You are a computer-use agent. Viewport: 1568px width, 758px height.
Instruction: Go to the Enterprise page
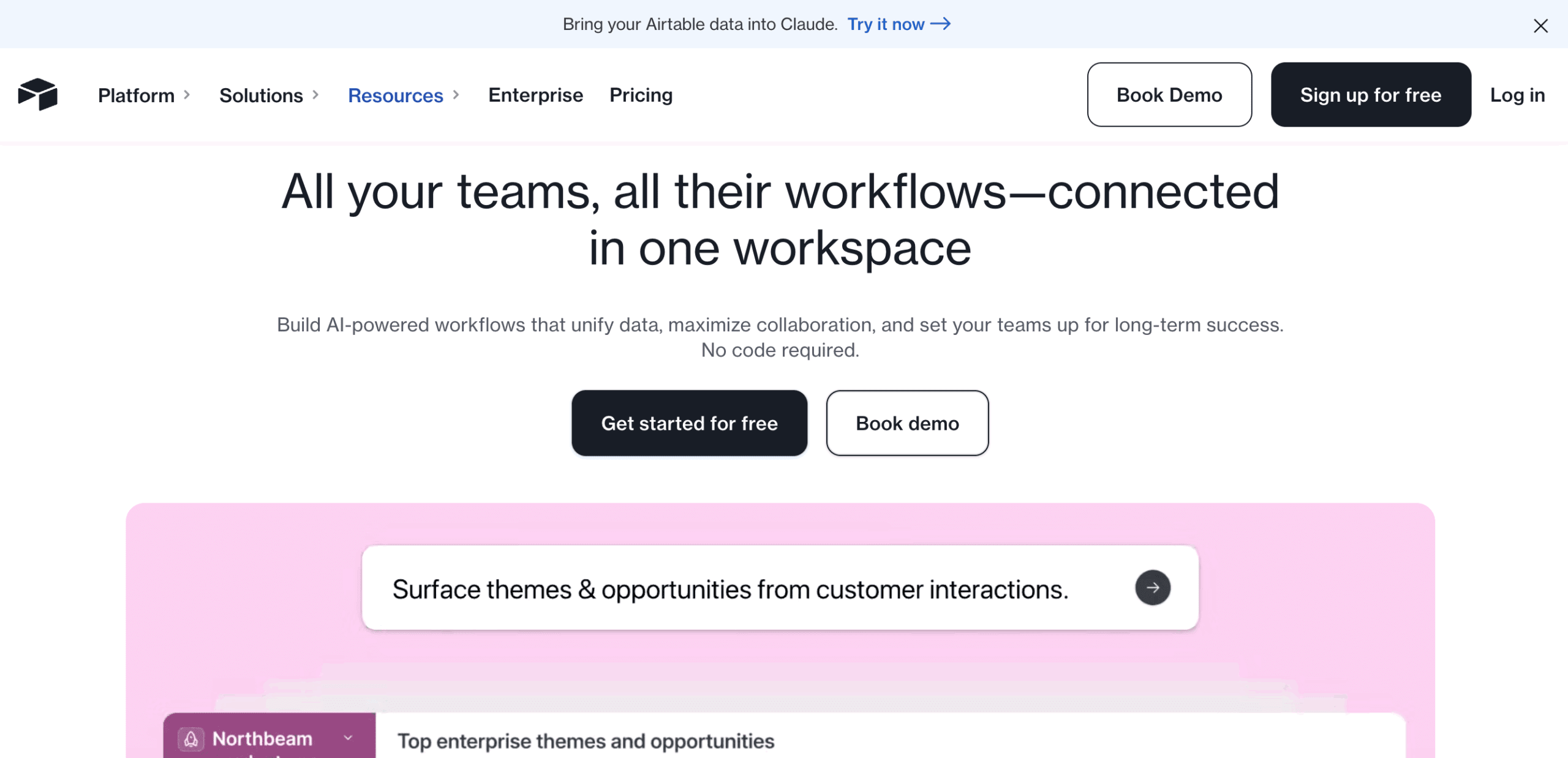click(x=535, y=95)
